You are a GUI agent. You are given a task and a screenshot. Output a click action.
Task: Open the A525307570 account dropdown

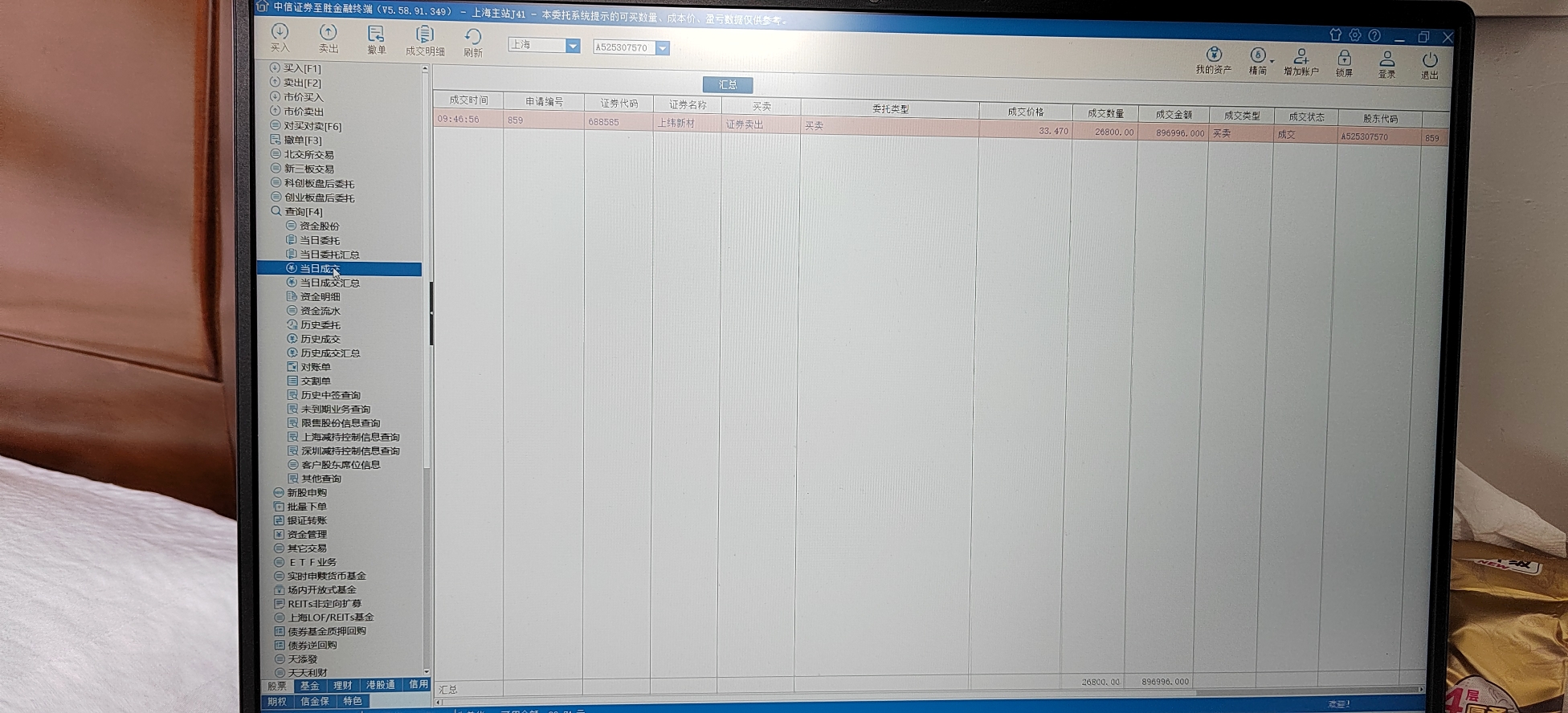click(663, 48)
